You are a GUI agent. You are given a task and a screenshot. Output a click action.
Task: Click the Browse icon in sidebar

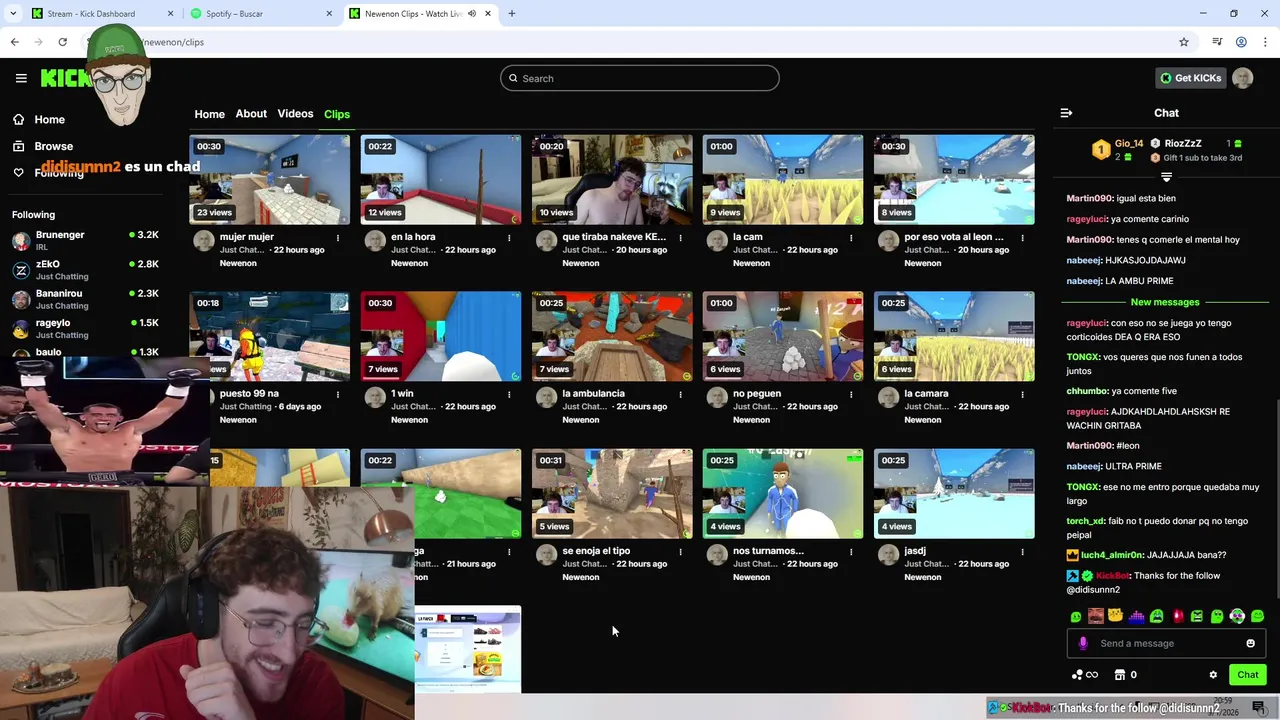coord(18,146)
